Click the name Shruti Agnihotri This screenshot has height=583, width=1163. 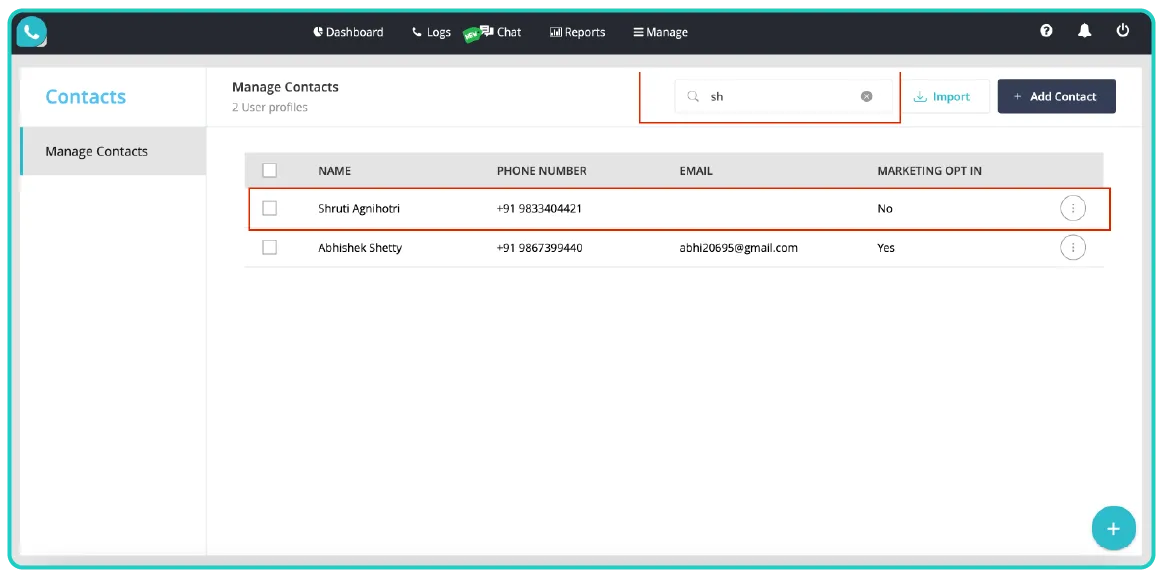[x=359, y=208]
